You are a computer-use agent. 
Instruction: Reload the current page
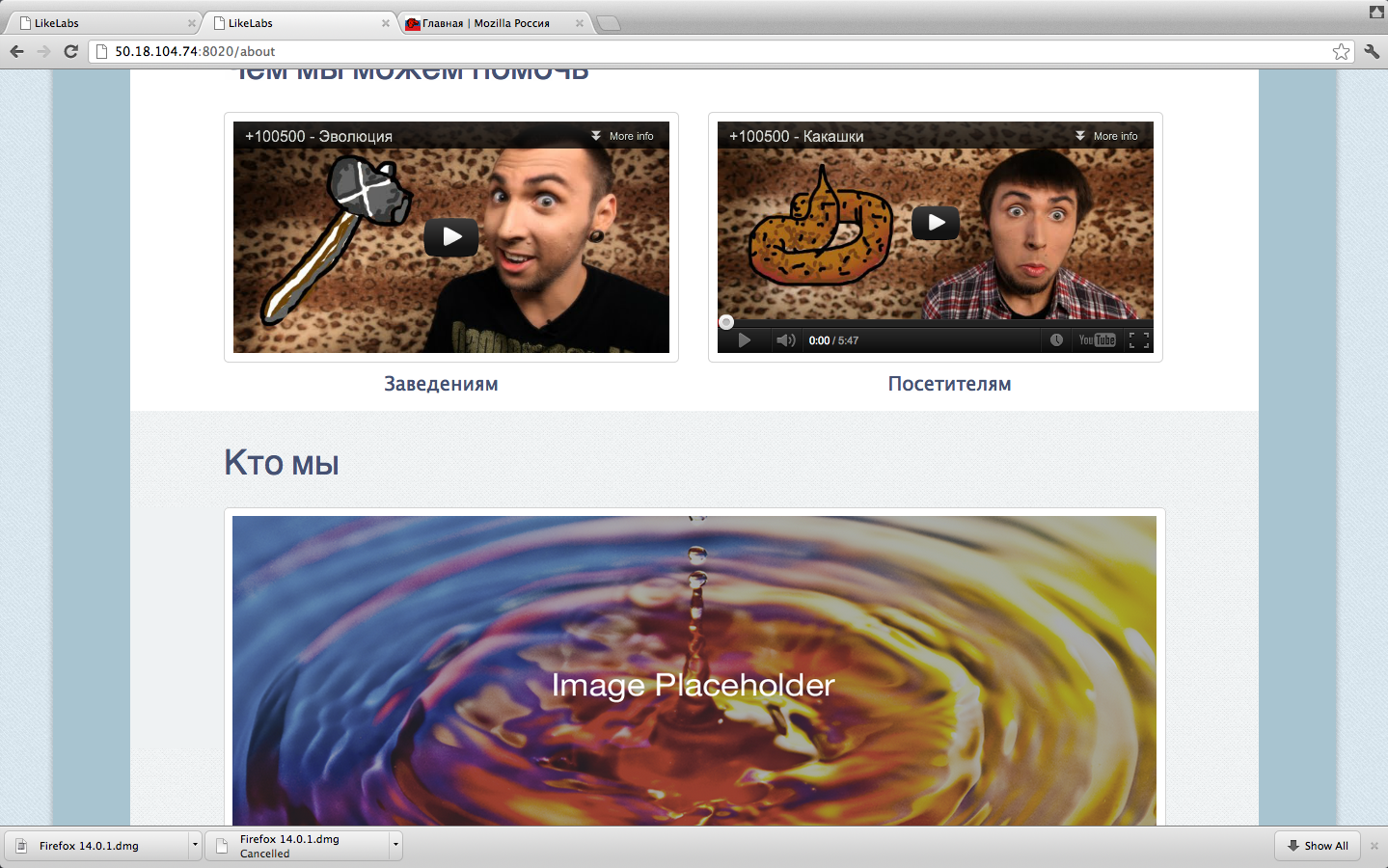click(70, 51)
